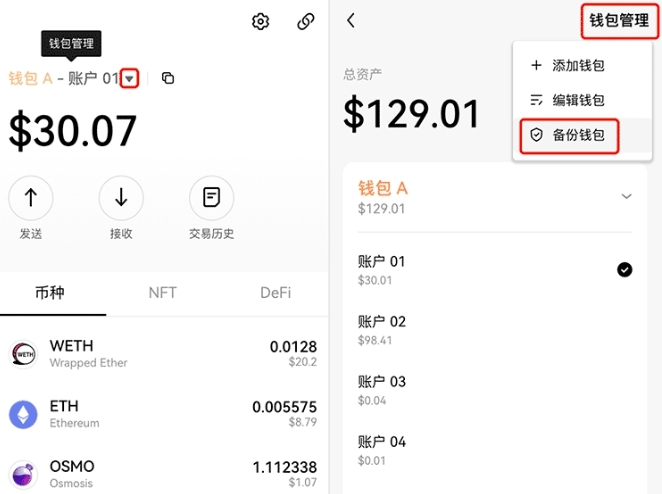Tap the Send up-arrow icon

tap(31, 198)
